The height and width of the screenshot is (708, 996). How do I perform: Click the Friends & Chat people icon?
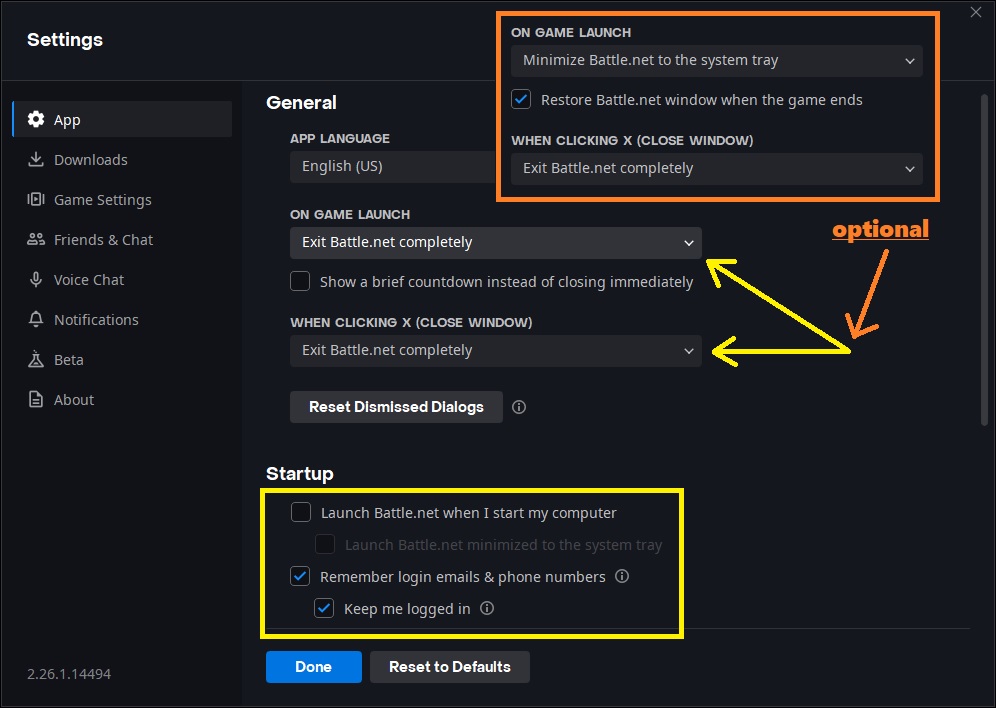(x=36, y=240)
